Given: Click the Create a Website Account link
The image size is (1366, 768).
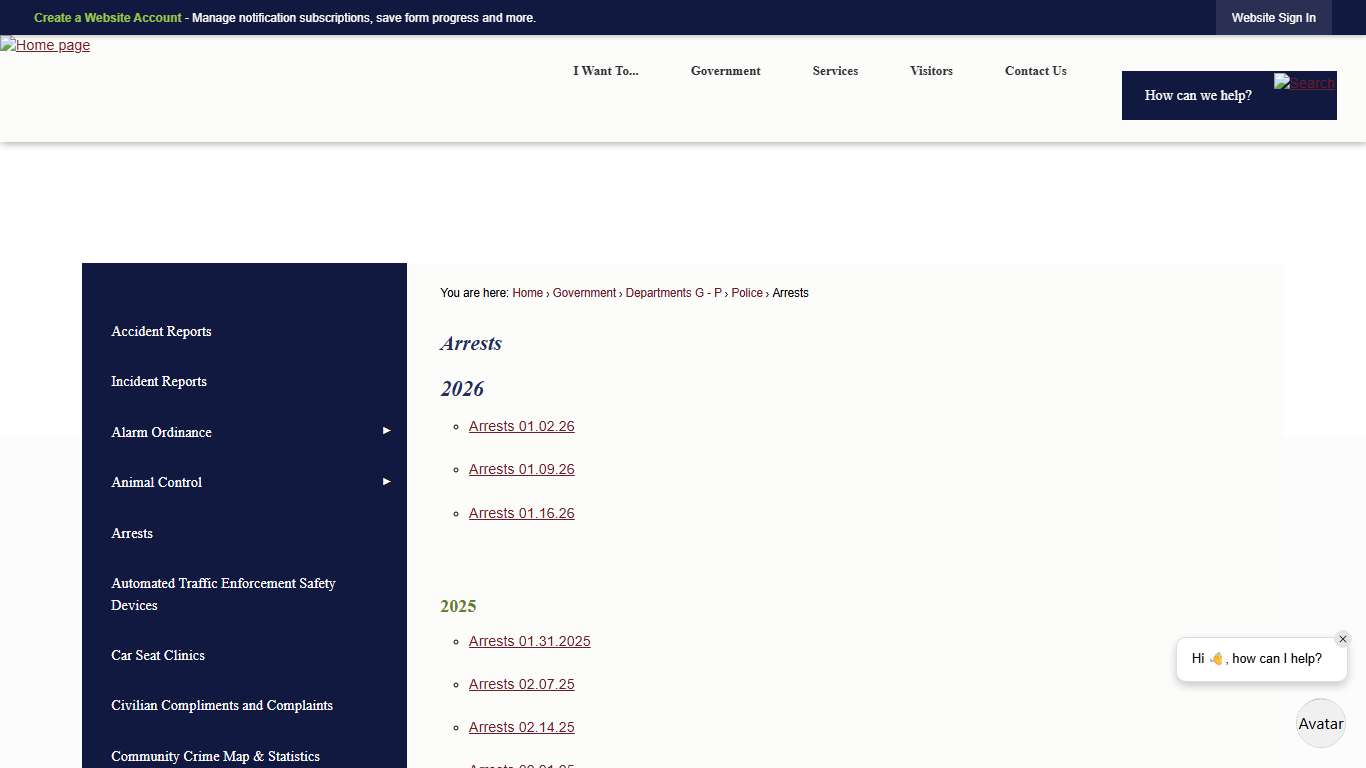Looking at the screenshot, I should coord(108,18).
